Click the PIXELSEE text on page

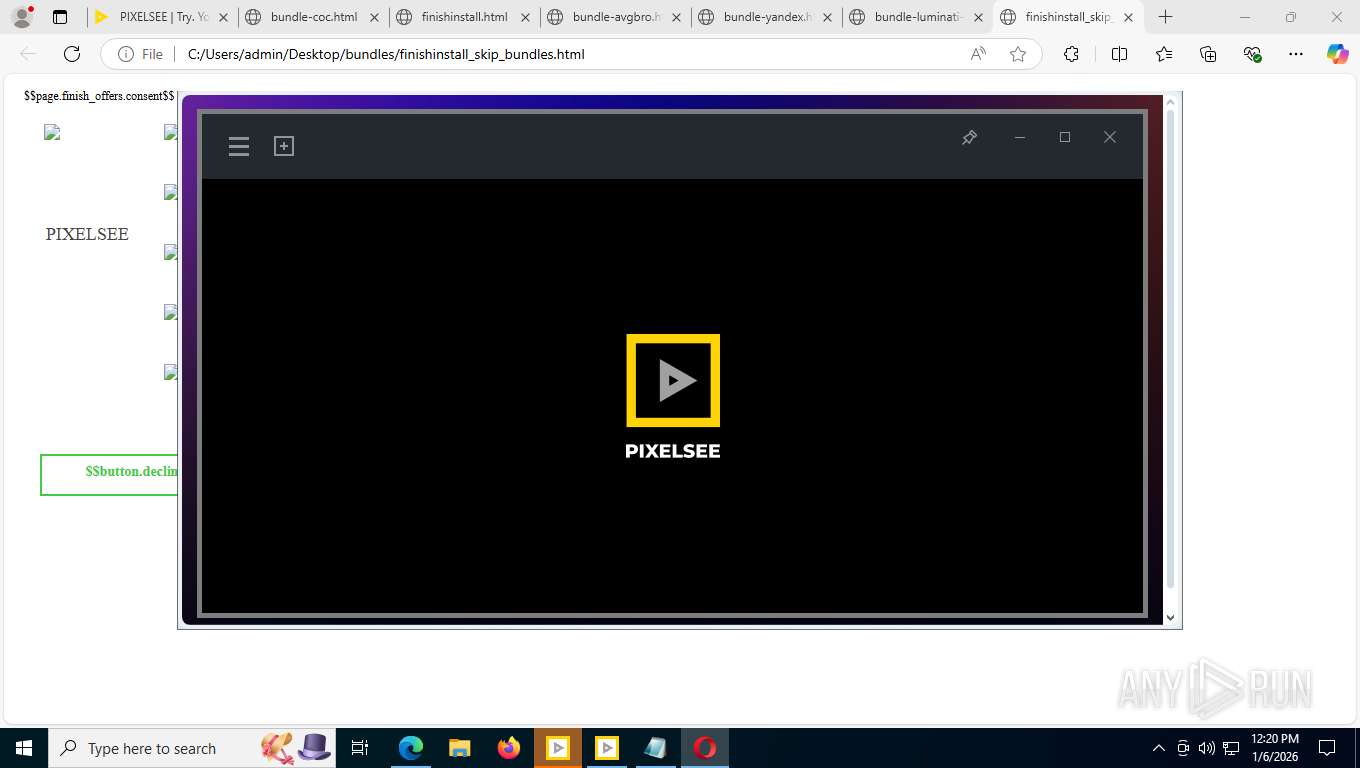[87, 234]
